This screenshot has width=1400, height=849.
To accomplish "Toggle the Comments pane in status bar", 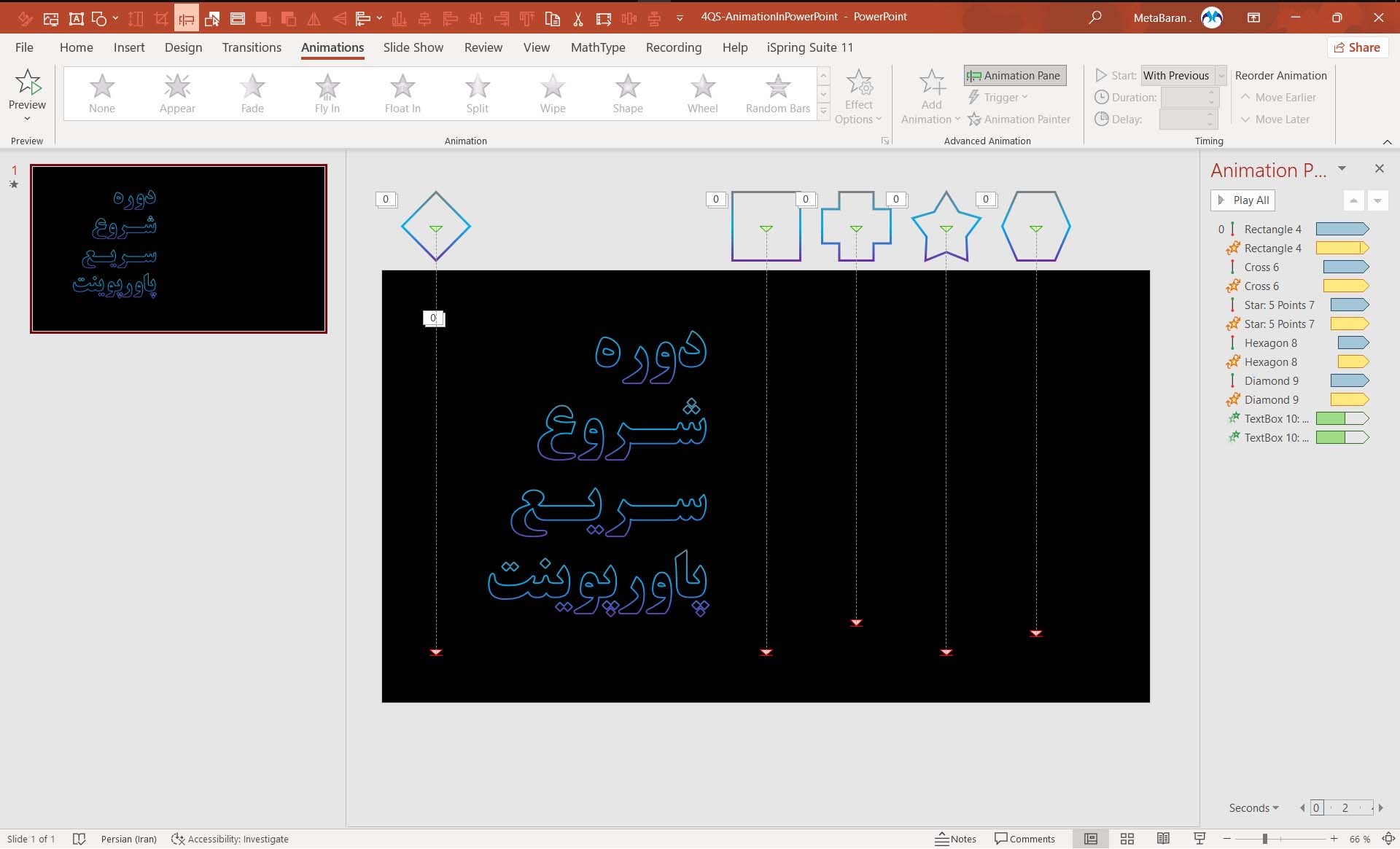I will [x=1024, y=839].
